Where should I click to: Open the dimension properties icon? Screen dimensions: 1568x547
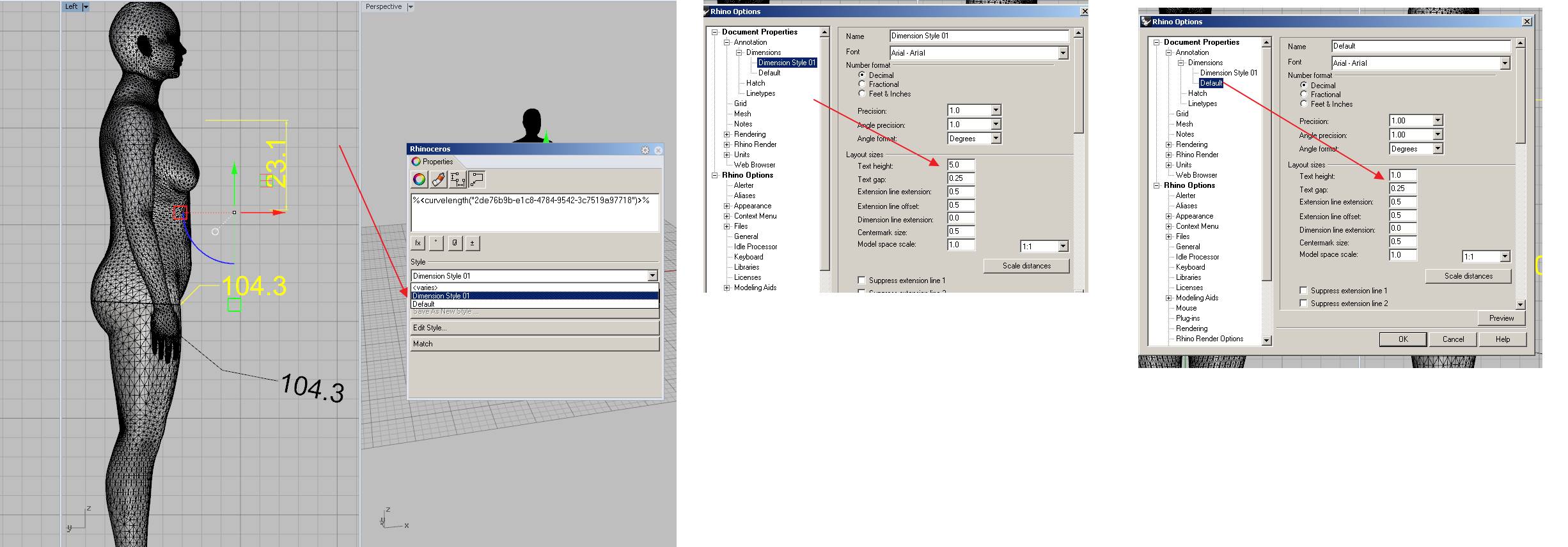click(458, 180)
